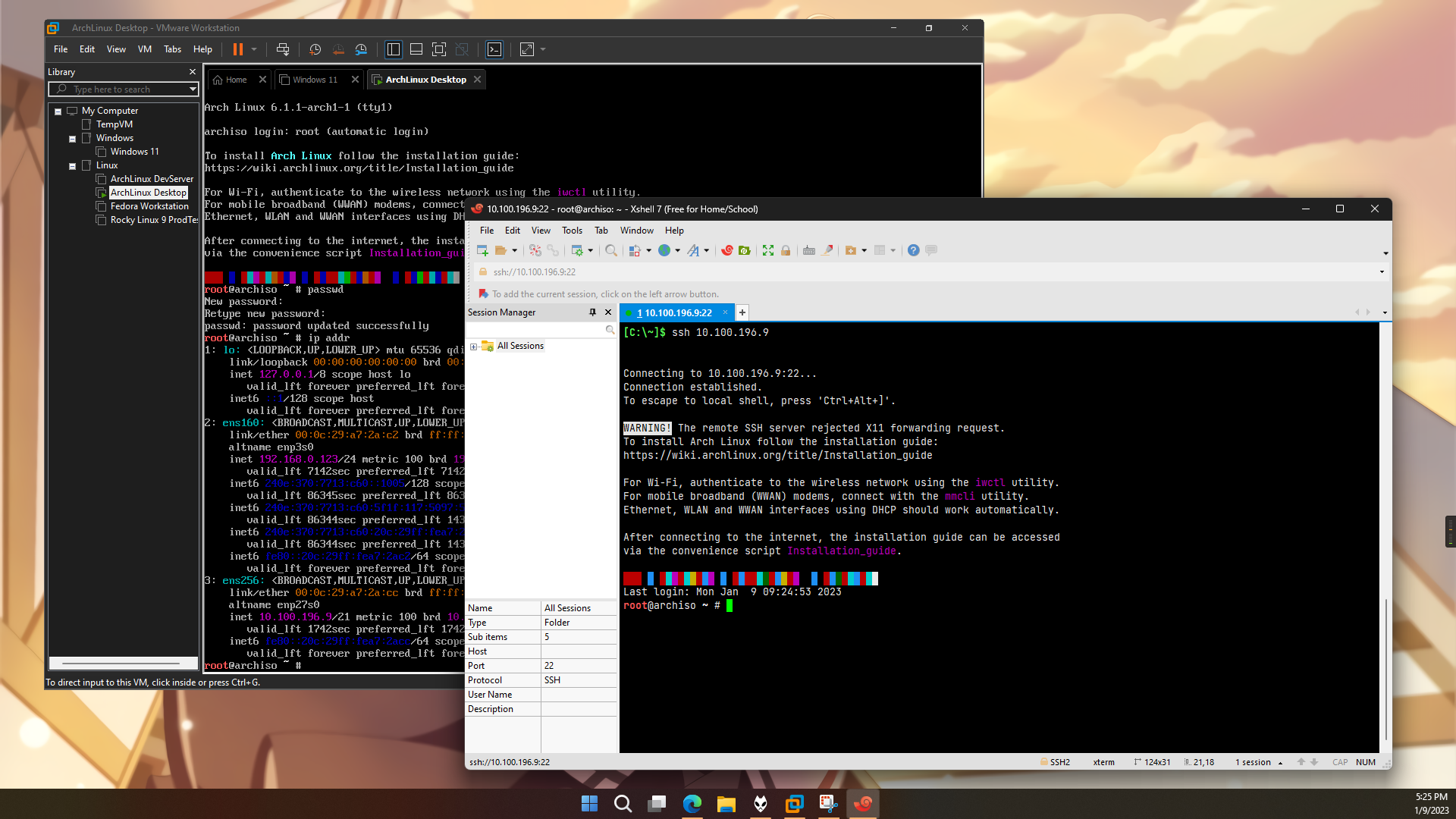Image resolution: width=1456 pixels, height=819 pixels.
Task: Enter VMware full screen mode
Action: [x=439, y=49]
